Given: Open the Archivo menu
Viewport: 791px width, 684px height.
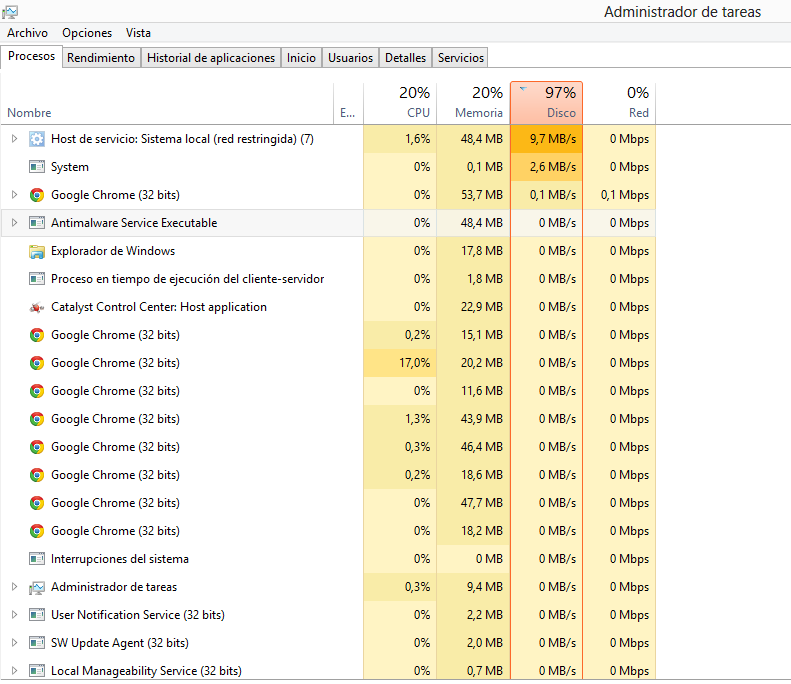Looking at the screenshot, I should click(27, 33).
